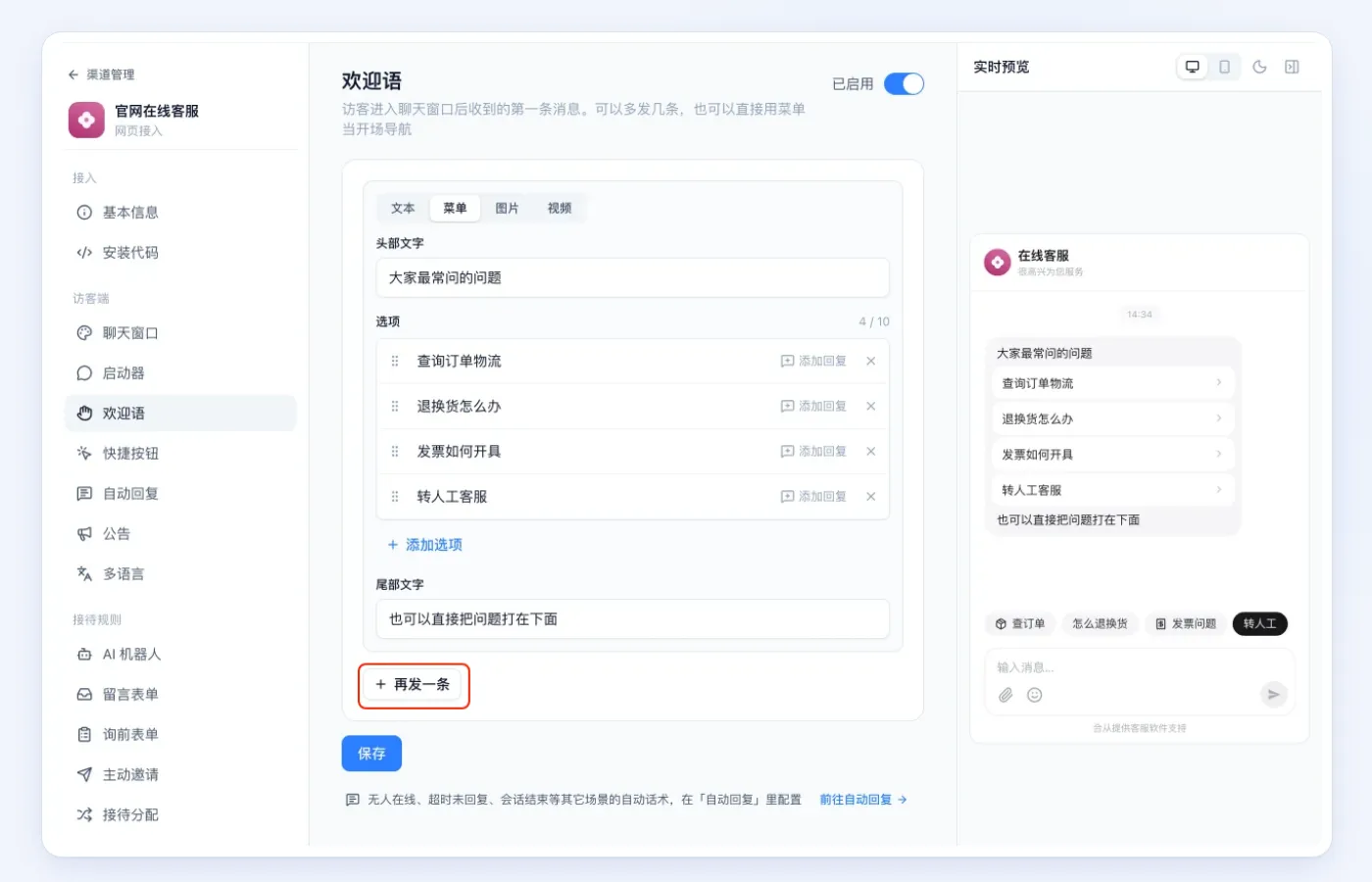This screenshot has width=1372, height=882.
Task: Click 退换货怎么办 in the preview menu
Action: coord(1112,418)
